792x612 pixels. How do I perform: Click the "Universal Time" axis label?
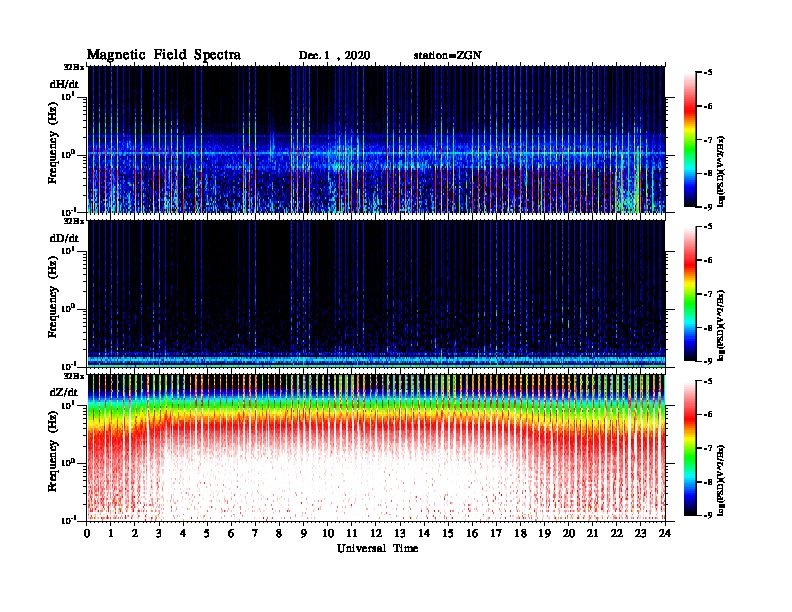(377, 548)
